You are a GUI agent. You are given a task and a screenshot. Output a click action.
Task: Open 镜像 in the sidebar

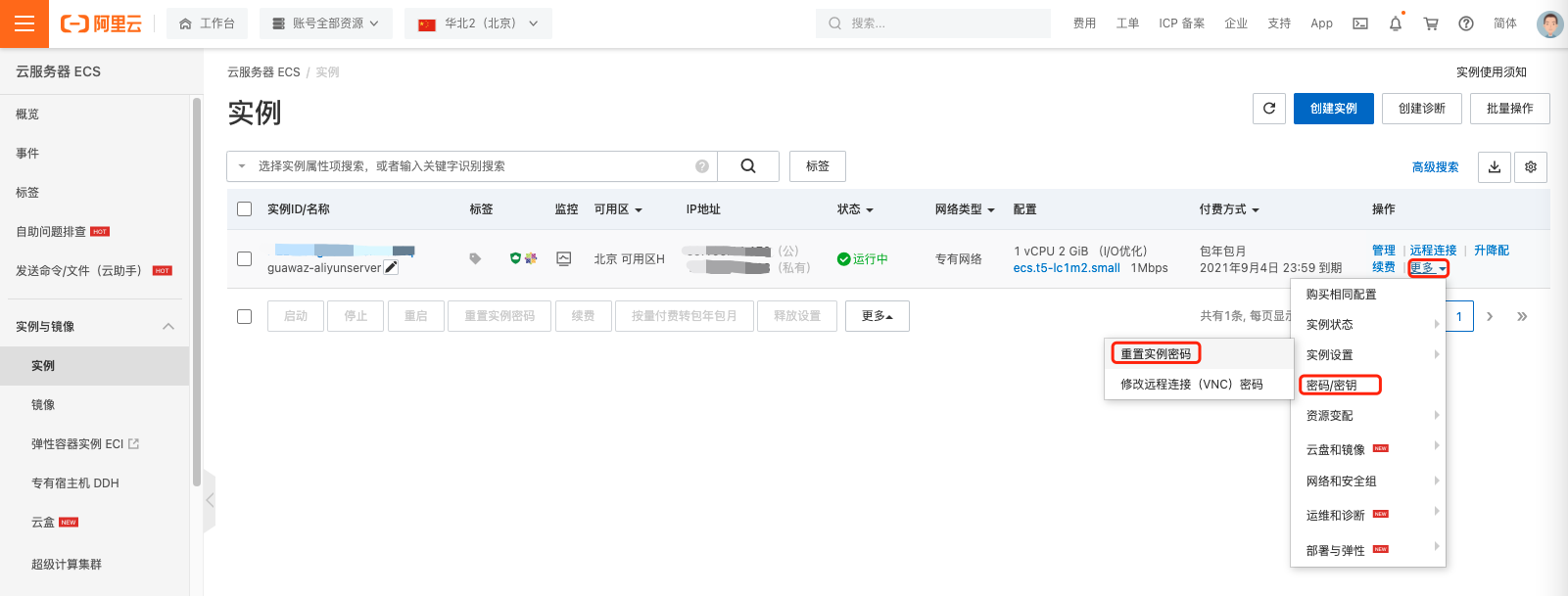43,404
